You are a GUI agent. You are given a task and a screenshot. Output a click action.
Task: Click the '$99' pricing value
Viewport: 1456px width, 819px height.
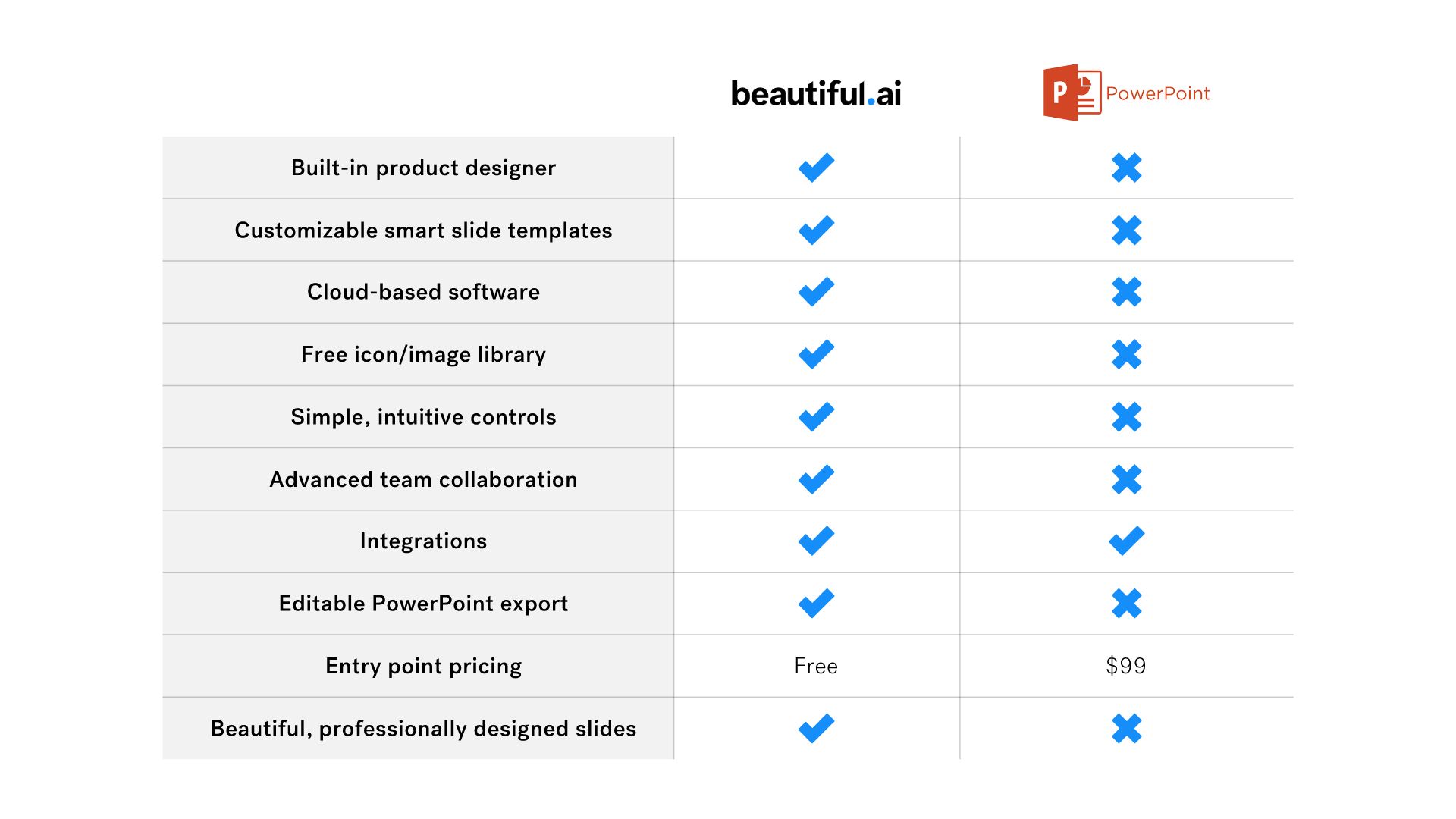[1126, 666]
